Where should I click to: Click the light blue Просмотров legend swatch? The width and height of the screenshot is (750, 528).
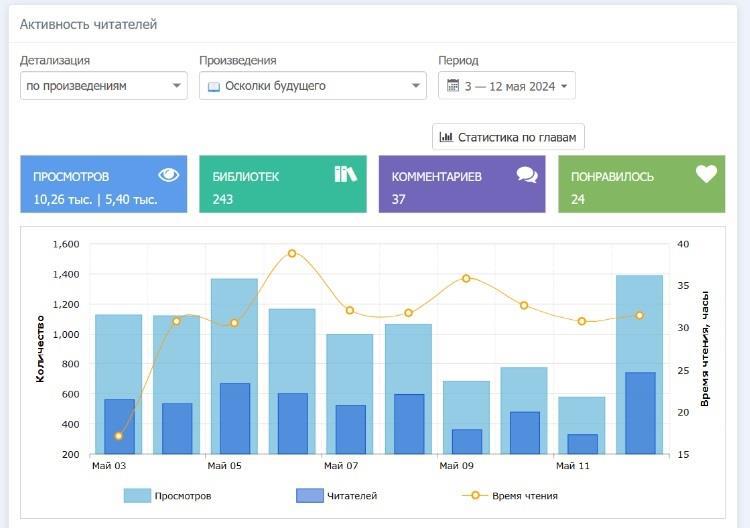pos(137,495)
